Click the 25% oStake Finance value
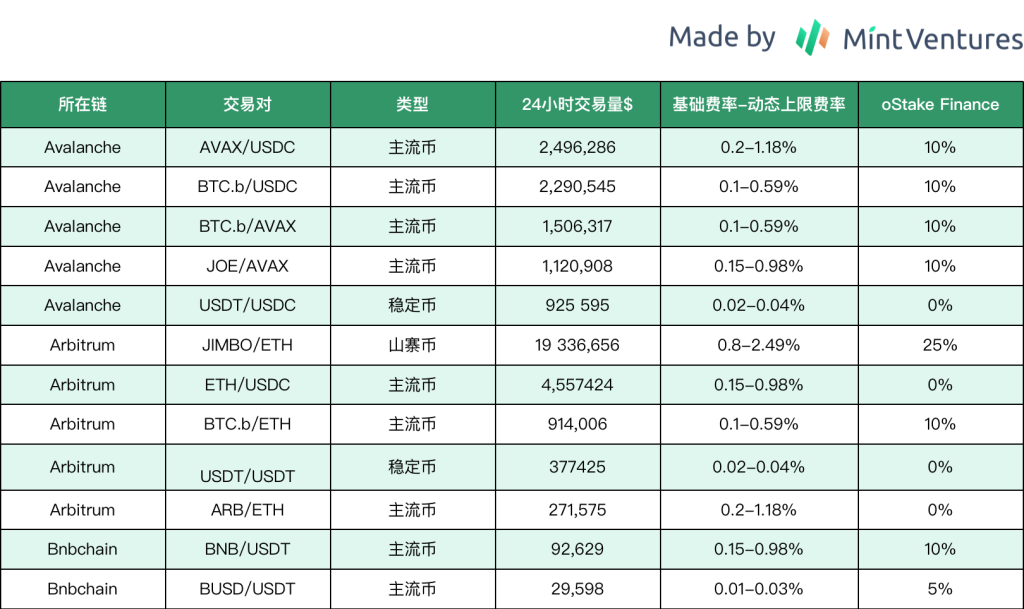 pyautogui.click(x=940, y=345)
